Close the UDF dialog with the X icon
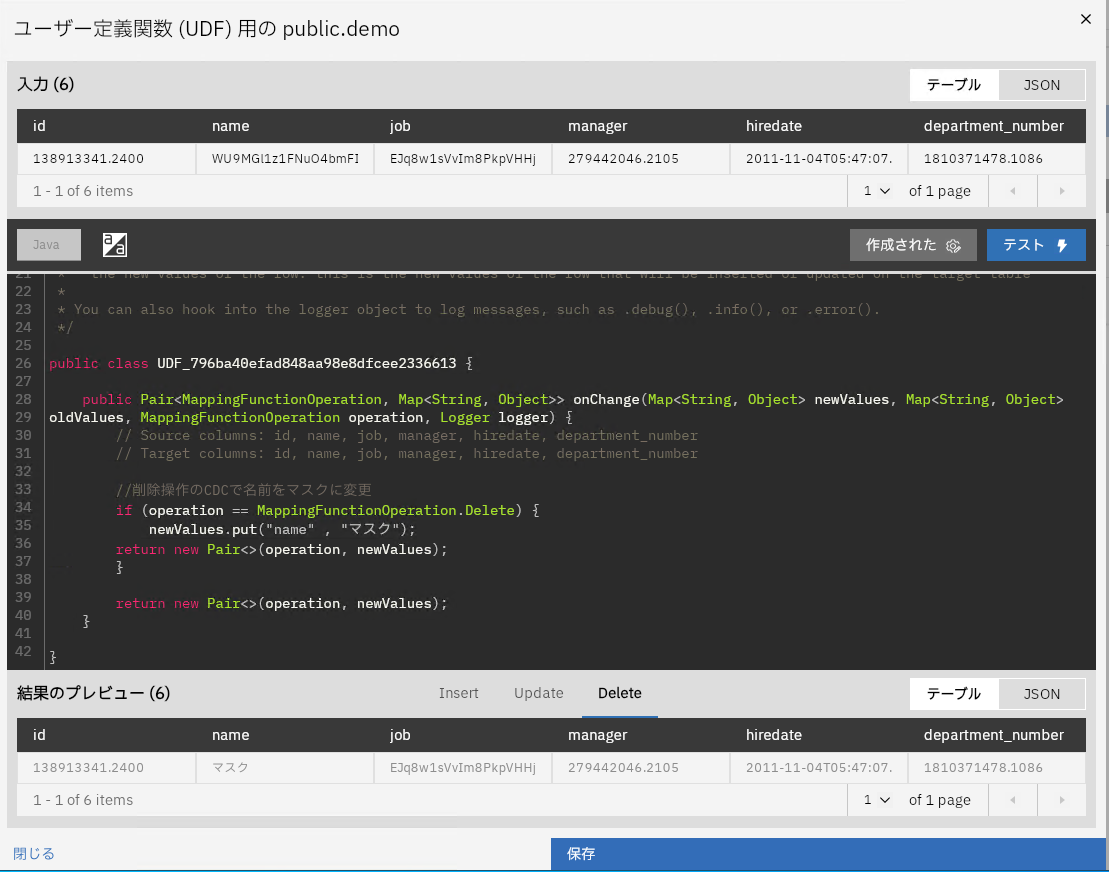 point(1086,18)
